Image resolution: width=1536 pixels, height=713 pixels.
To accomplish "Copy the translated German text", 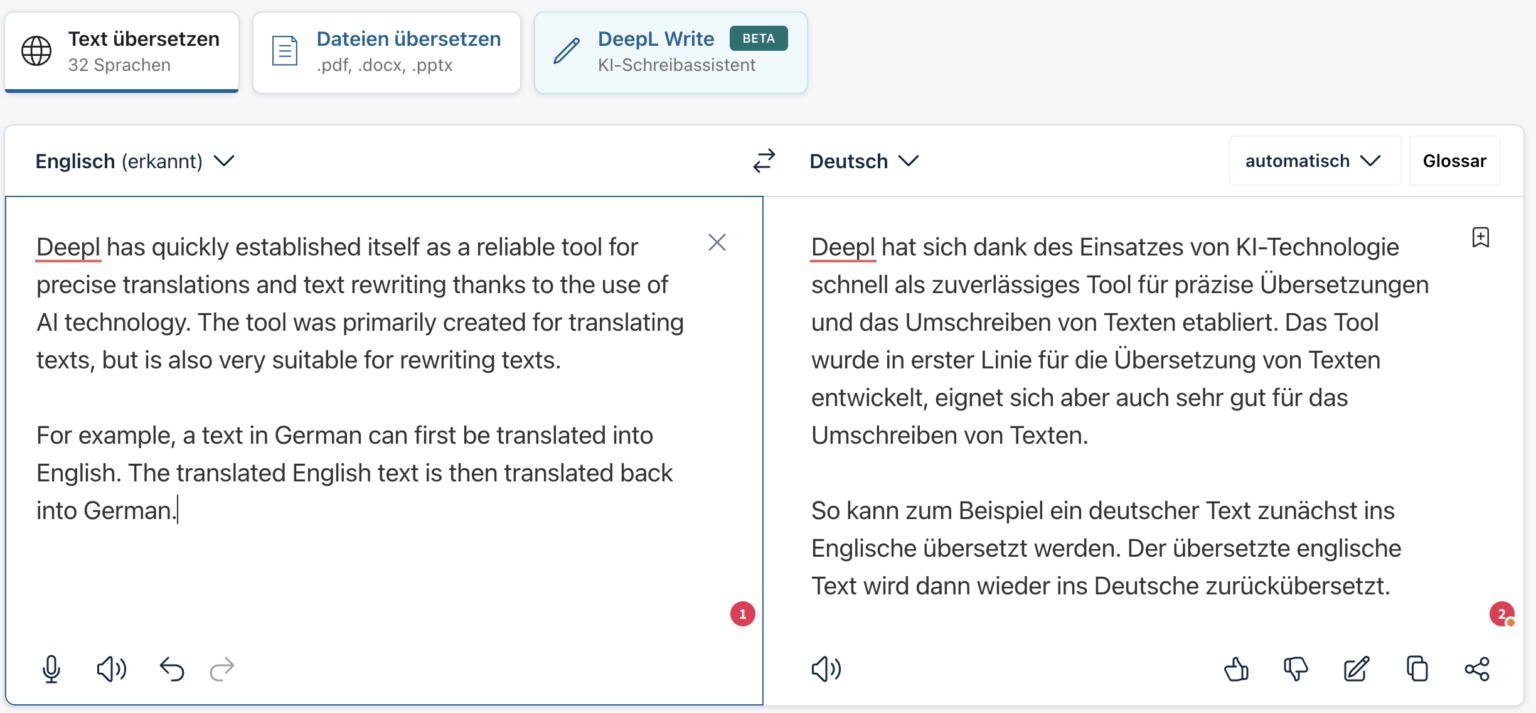I will [x=1417, y=669].
